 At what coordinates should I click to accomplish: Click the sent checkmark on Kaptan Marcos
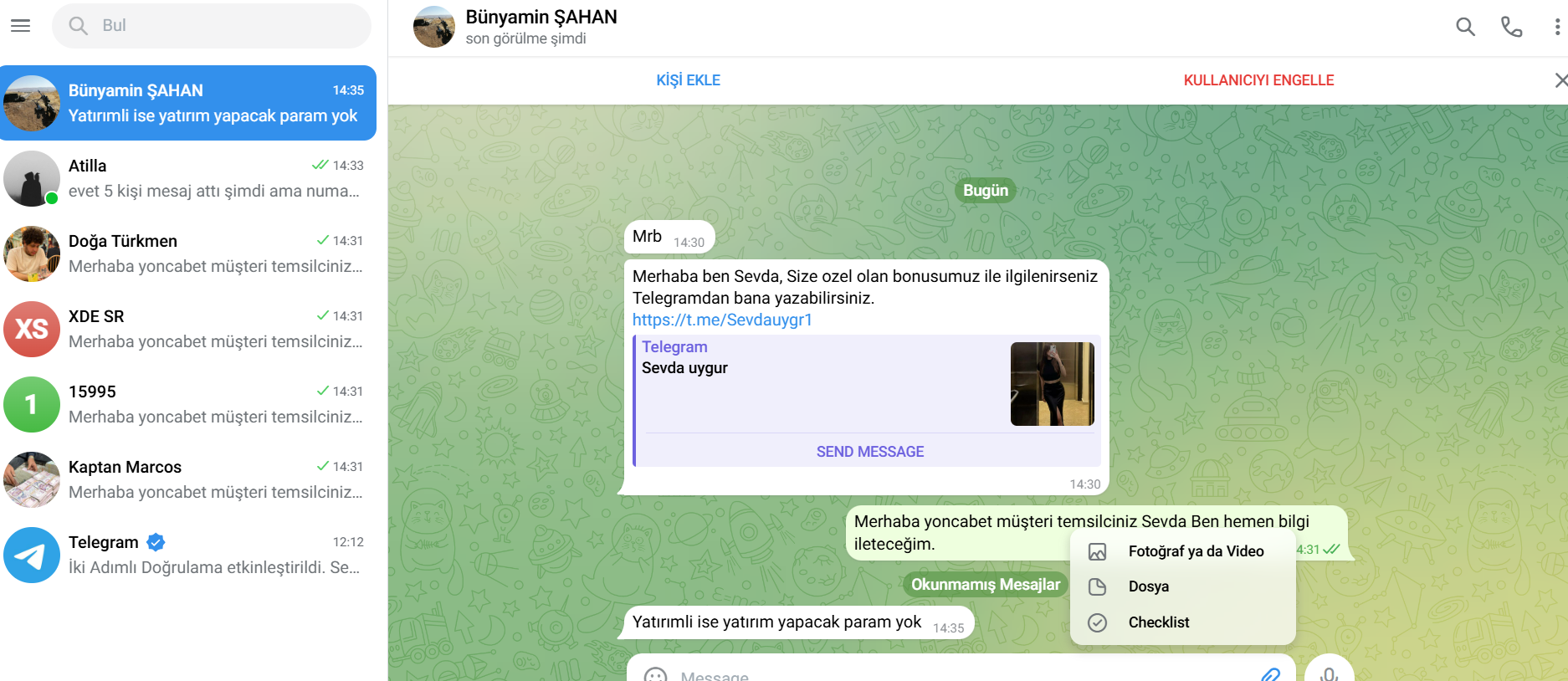(x=322, y=466)
